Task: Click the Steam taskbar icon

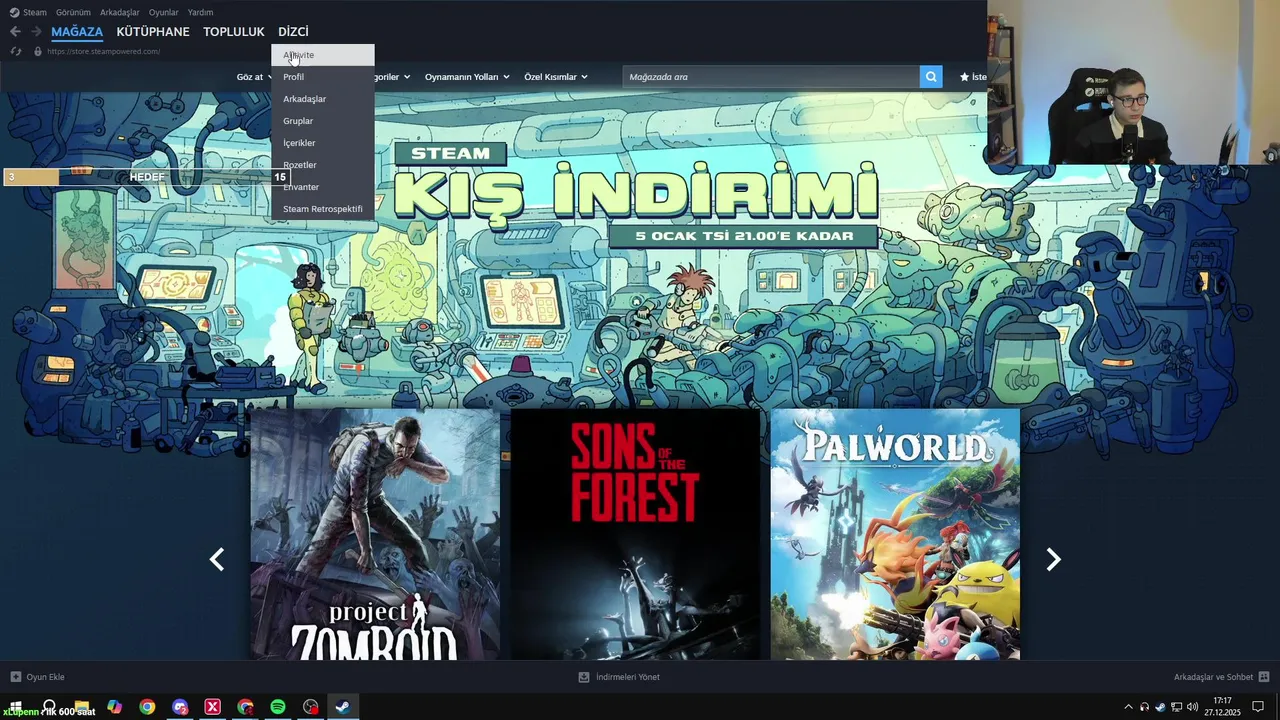Action: tap(343, 707)
